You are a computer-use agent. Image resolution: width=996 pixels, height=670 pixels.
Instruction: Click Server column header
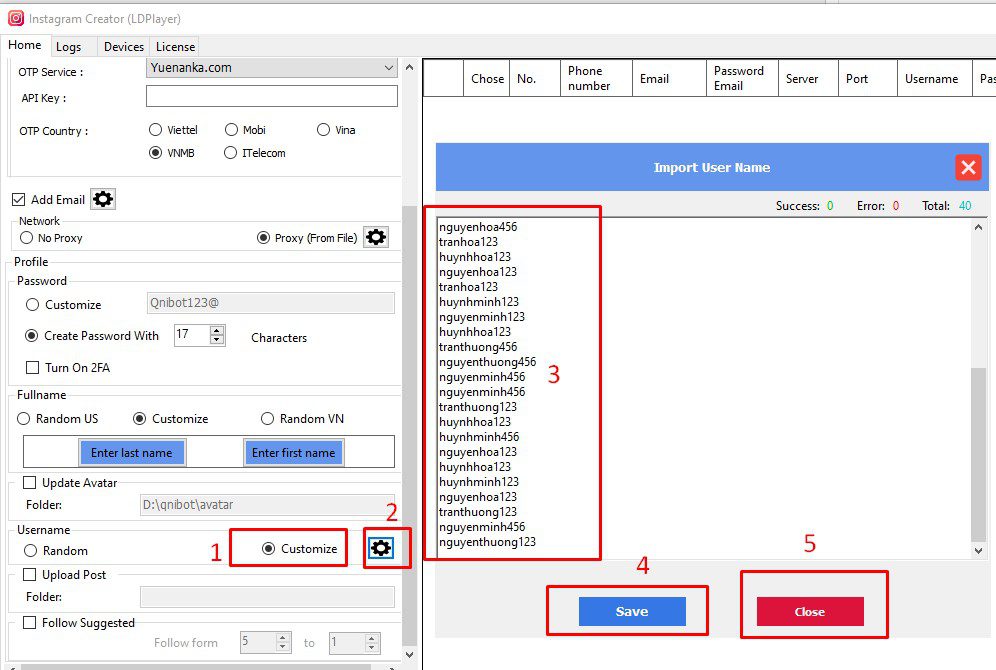(809, 78)
